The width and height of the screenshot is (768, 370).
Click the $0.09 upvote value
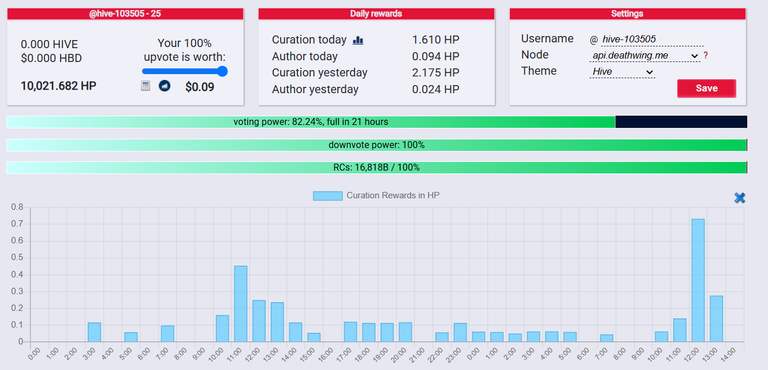coord(199,87)
